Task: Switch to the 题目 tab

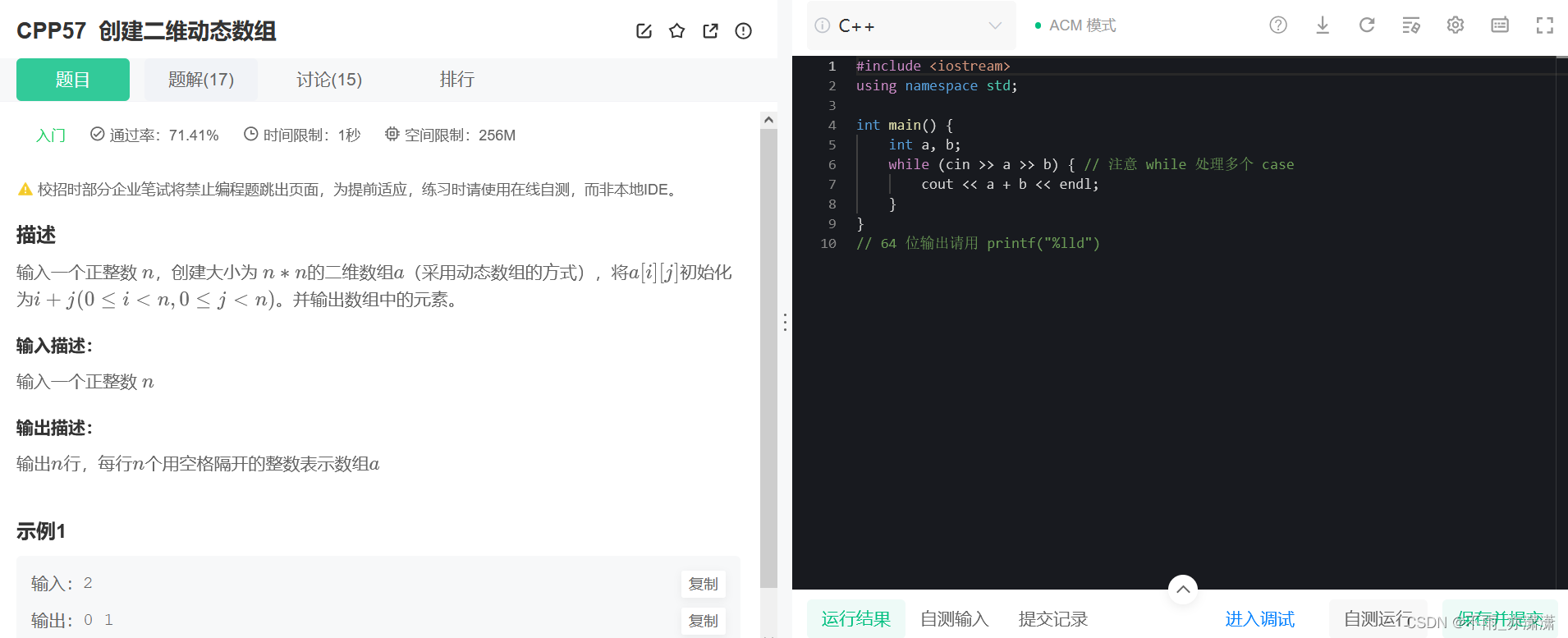Action: click(73, 80)
